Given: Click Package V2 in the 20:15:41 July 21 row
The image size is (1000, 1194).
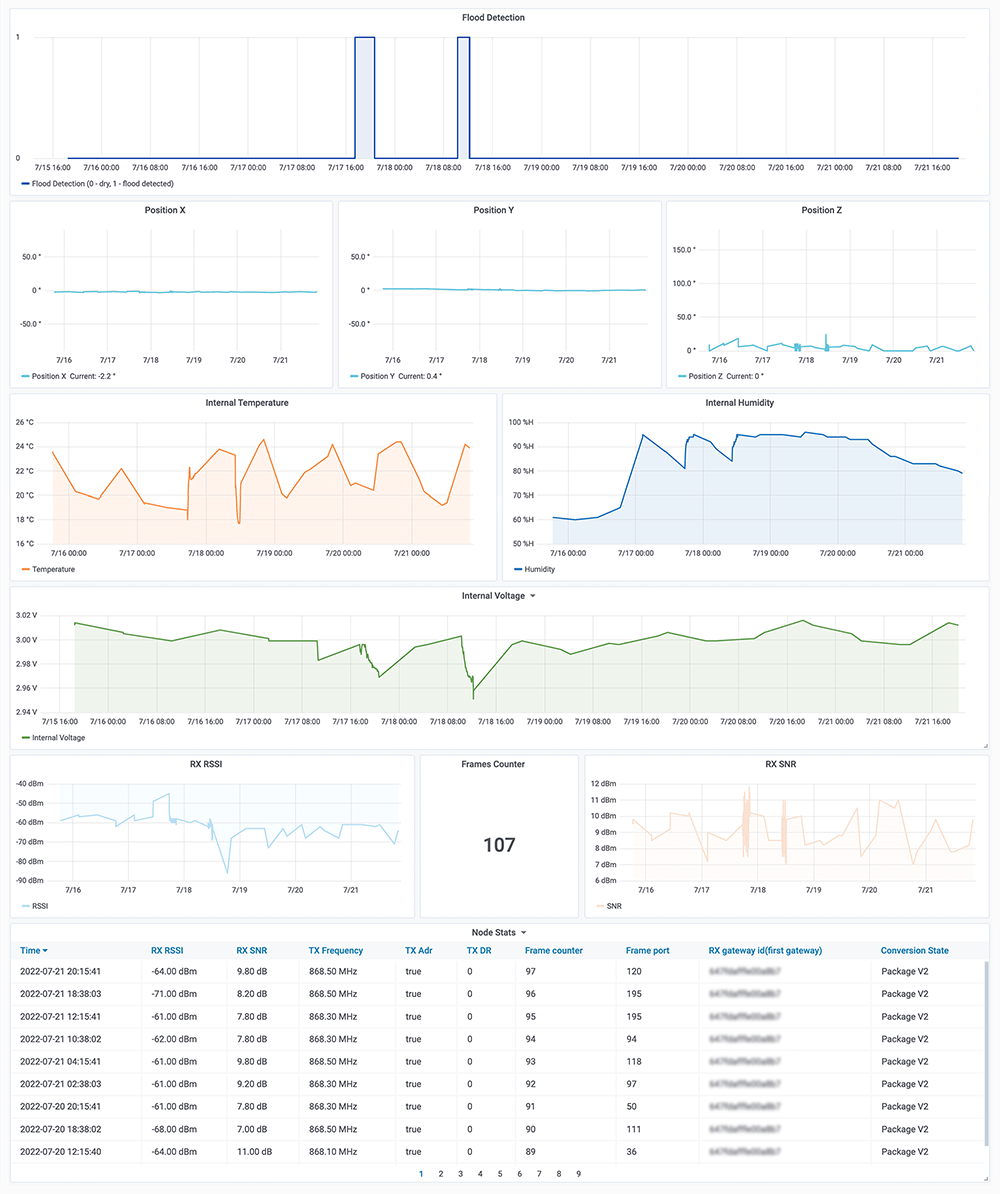Looking at the screenshot, I should point(904,972).
